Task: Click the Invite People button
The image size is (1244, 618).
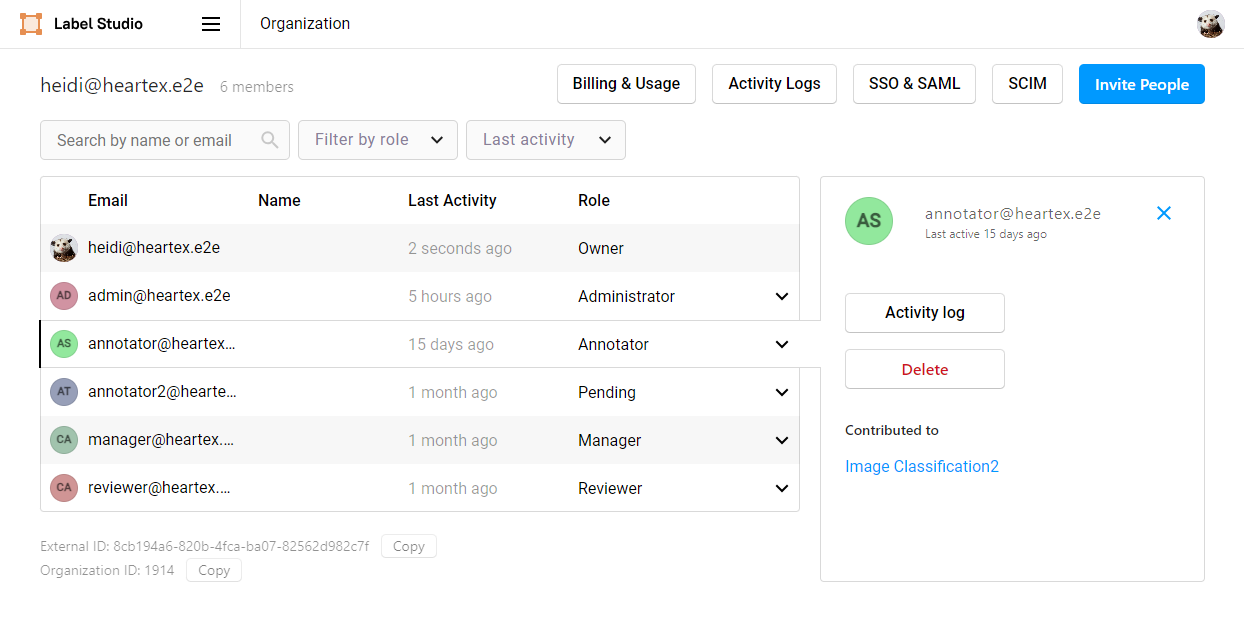Action: (1141, 84)
